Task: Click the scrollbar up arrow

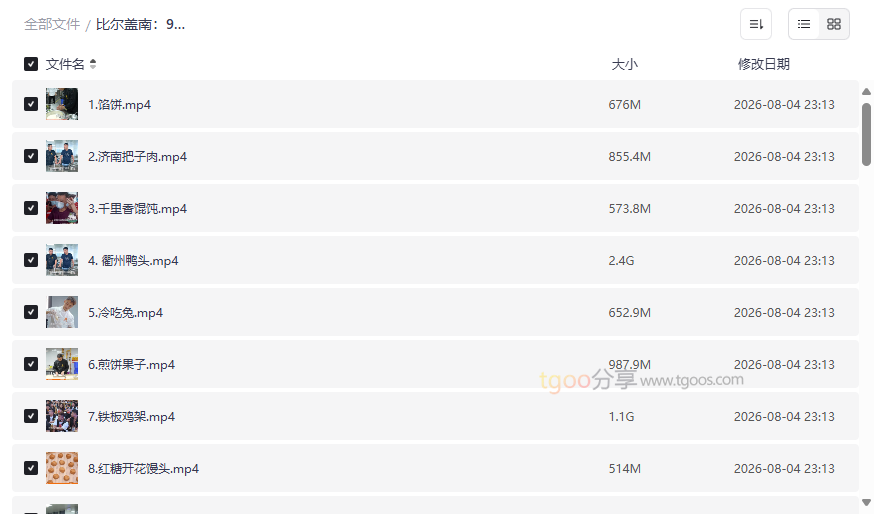Action: click(x=866, y=91)
